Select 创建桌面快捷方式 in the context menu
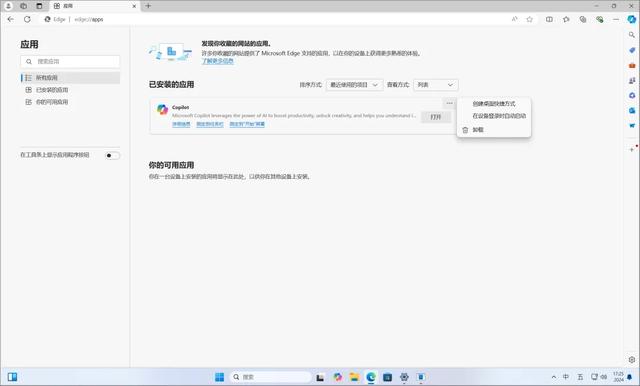This screenshot has height=386, width=640. (494, 104)
